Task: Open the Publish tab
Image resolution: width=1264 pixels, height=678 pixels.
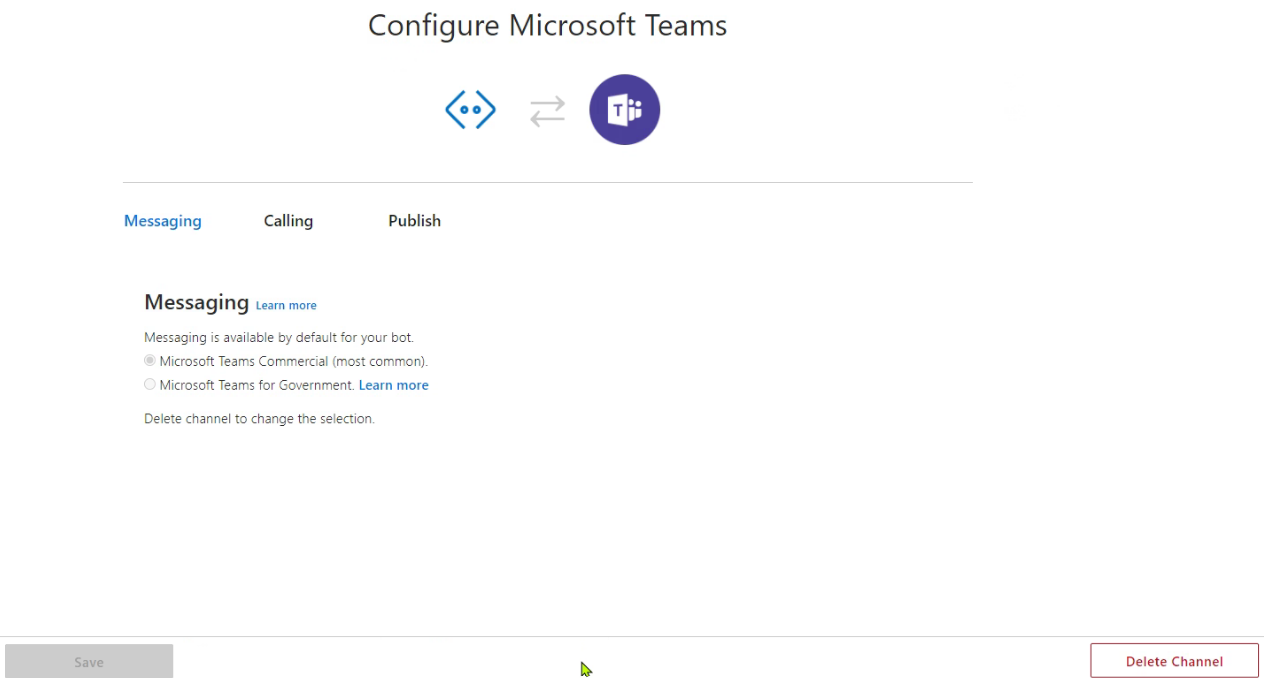Action: click(x=414, y=220)
